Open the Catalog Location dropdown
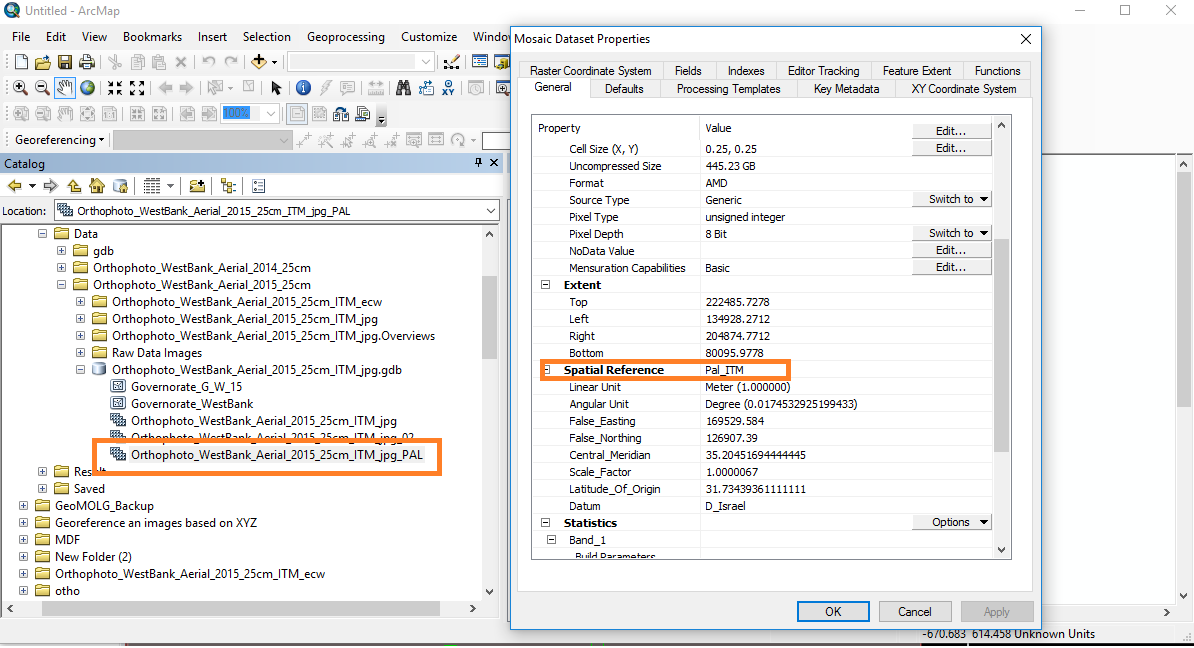Image resolution: width=1194 pixels, height=648 pixels. pyautogui.click(x=490, y=211)
